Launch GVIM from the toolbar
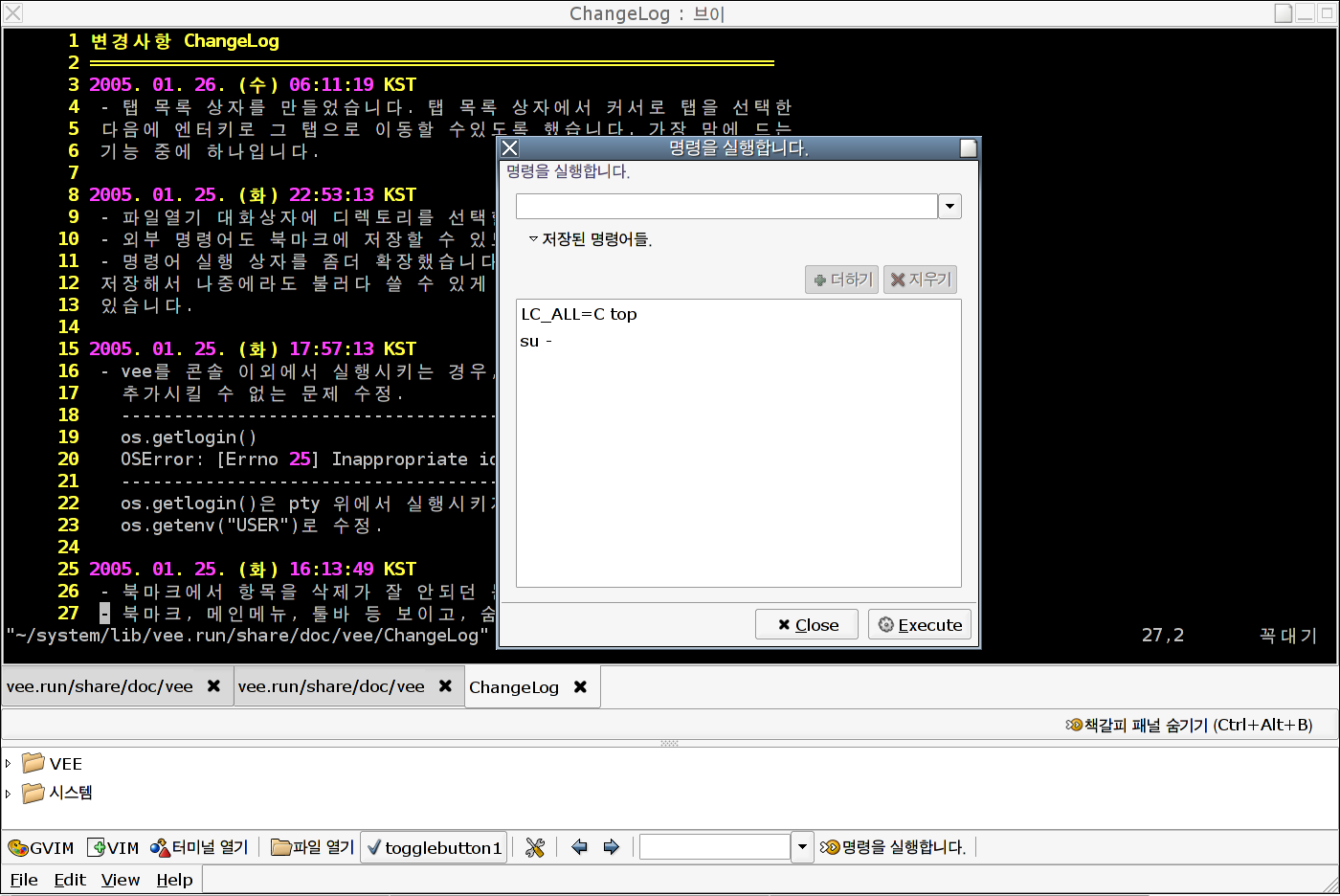The image size is (1340, 896). coord(40,847)
